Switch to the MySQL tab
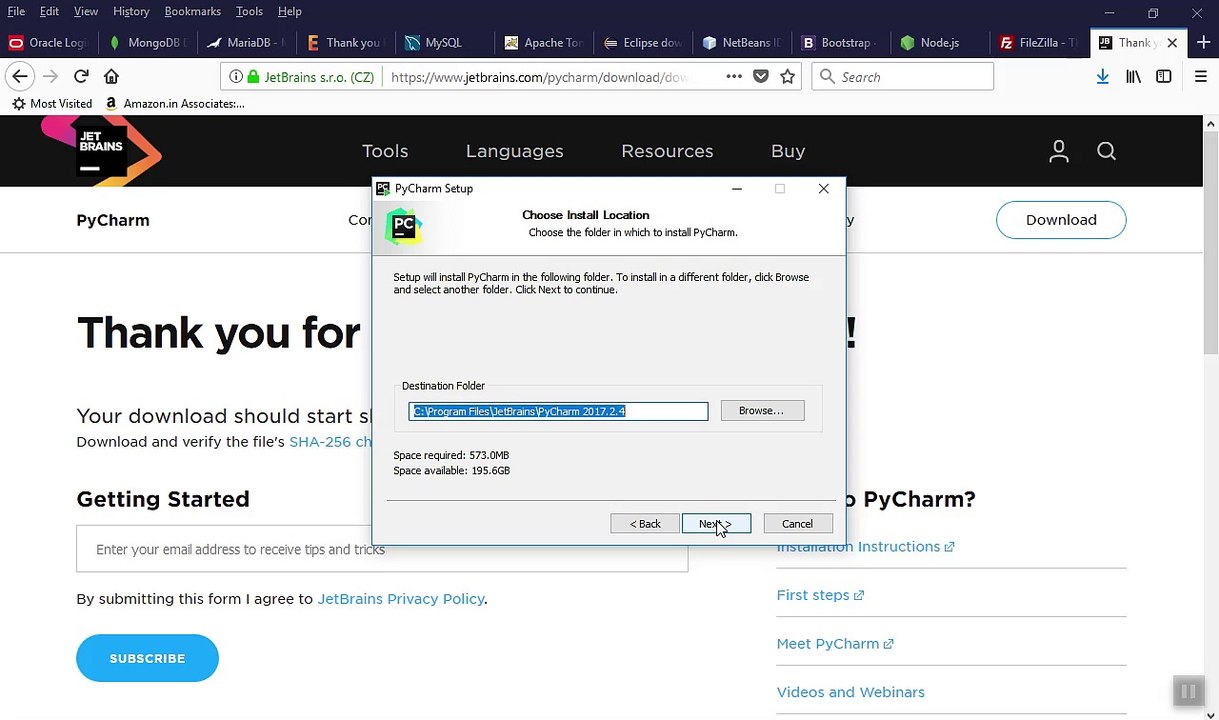The height and width of the screenshot is (720, 1219). pyautogui.click(x=444, y=43)
